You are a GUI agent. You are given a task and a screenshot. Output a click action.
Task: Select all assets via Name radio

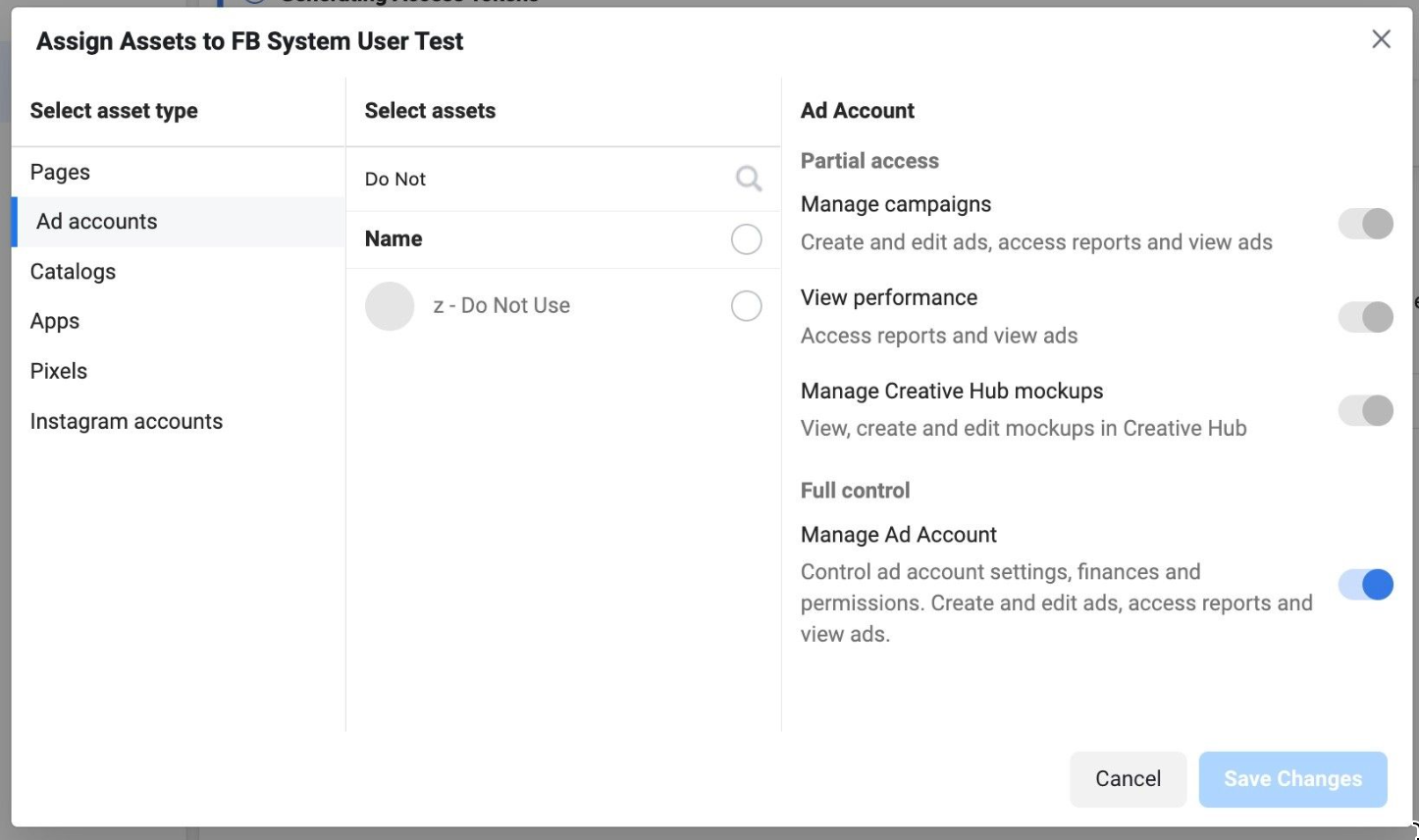click(x=747, y=239)
